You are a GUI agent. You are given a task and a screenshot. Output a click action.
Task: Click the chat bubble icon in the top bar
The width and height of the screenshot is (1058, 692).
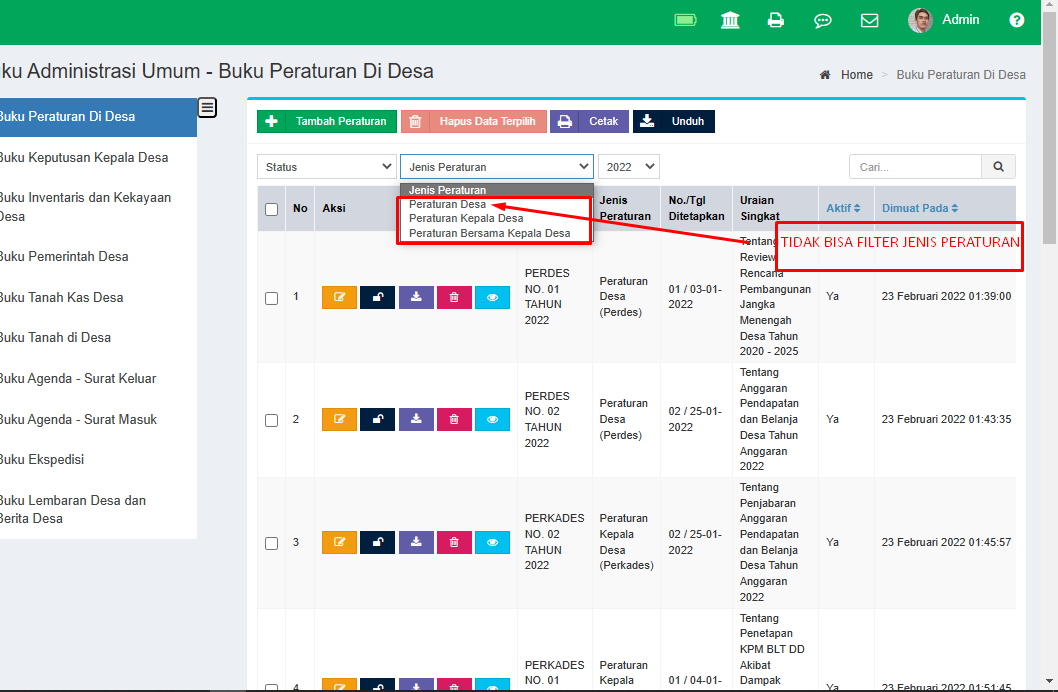[823, 19]
